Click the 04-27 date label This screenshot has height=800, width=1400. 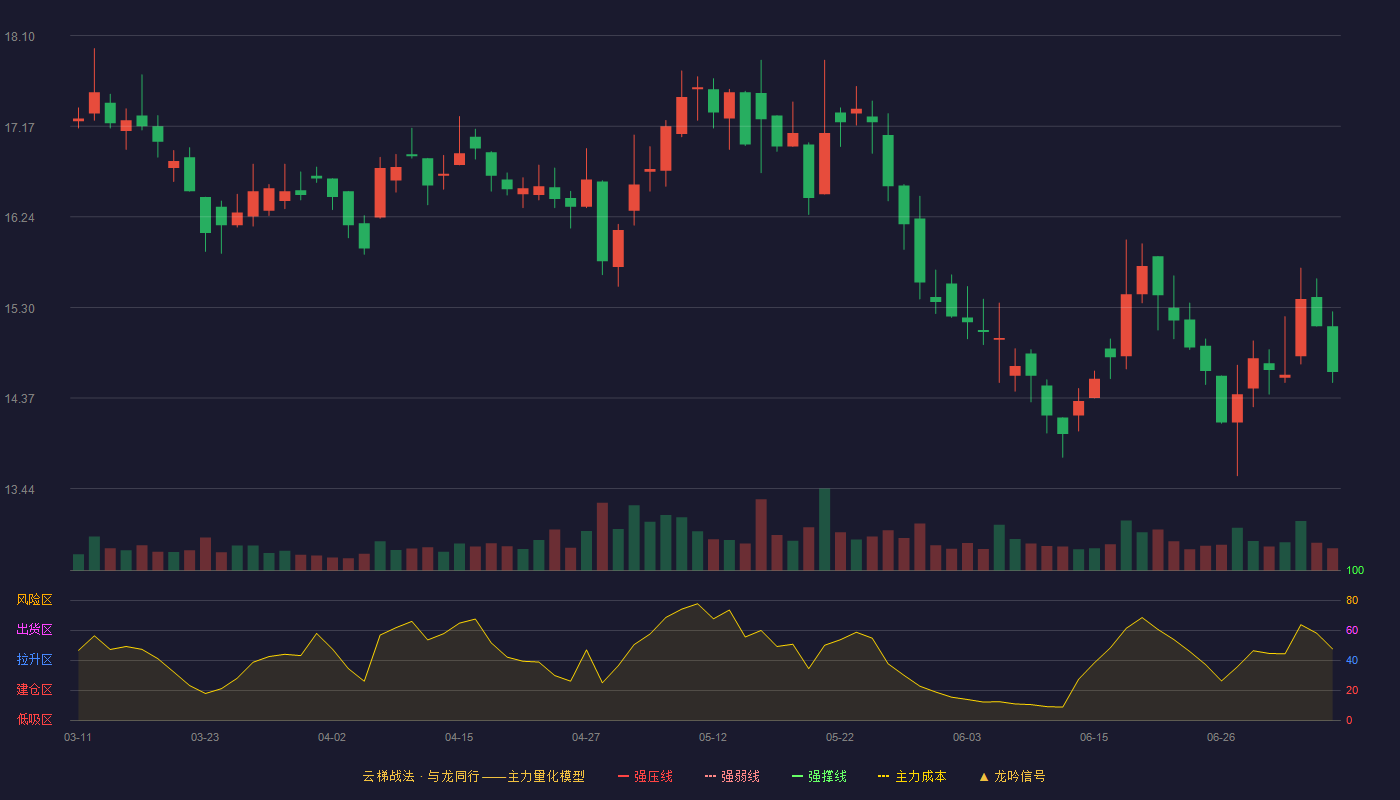(586, 737)
